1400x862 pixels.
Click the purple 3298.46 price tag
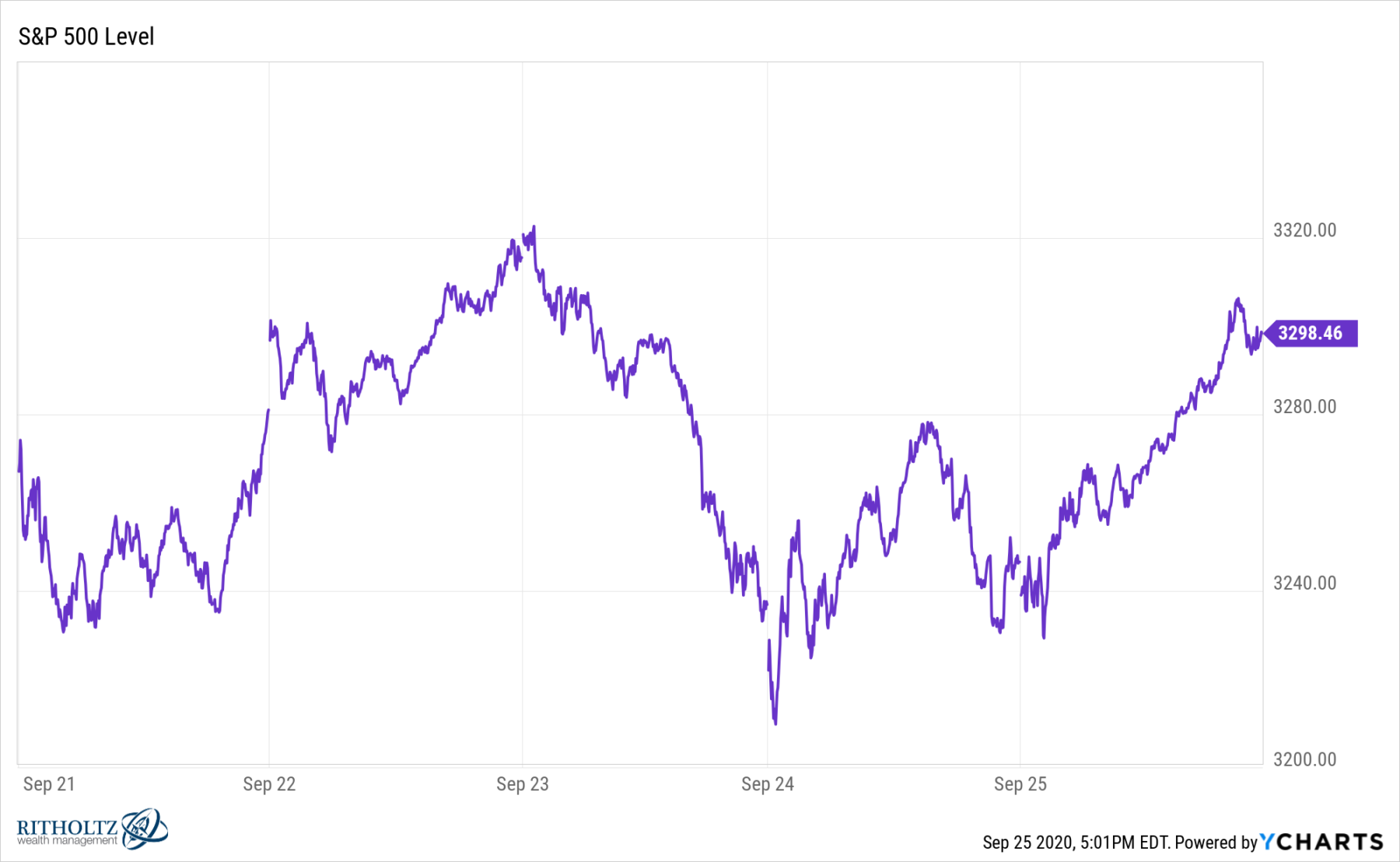[x=1311, y=333]
